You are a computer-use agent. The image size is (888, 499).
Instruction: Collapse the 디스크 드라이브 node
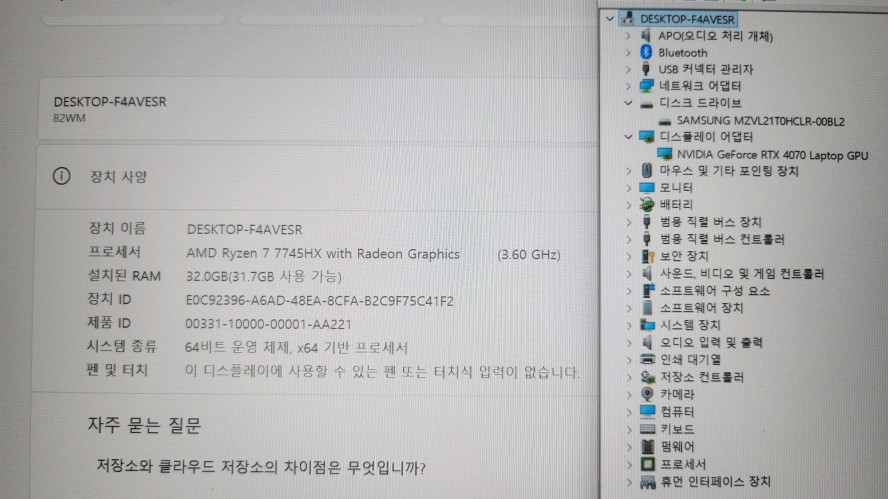pos(628,103)
